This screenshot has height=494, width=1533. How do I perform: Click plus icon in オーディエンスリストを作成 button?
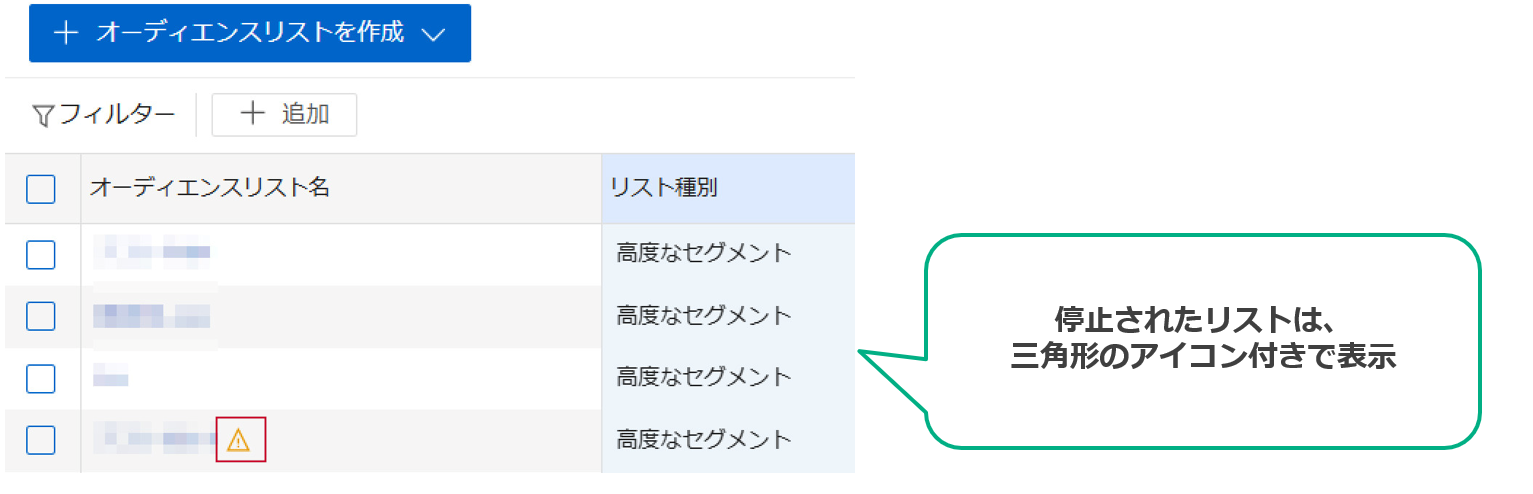pyautogui.click(x=66, y=33)
